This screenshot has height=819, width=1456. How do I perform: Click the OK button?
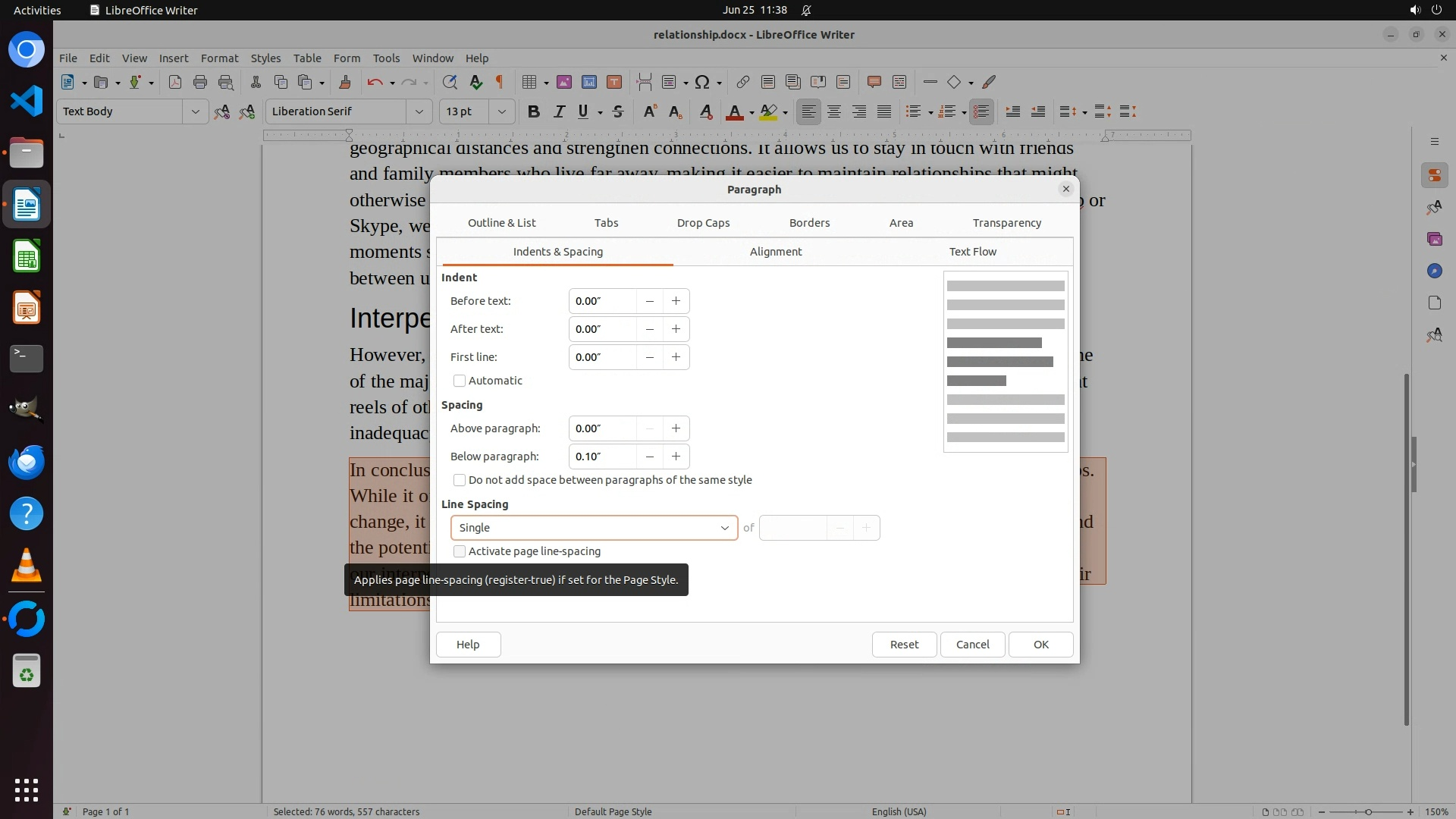coord(1040,645)
